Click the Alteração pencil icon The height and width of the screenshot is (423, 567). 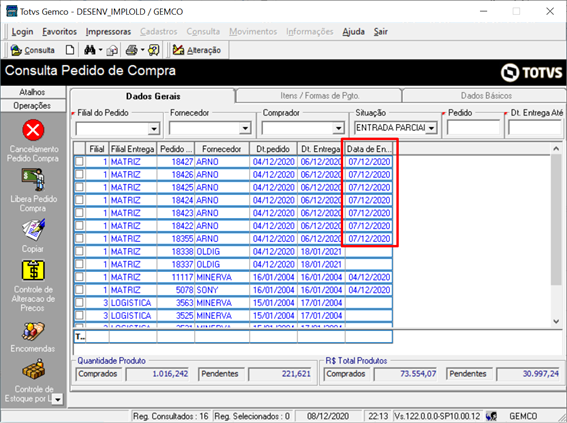click(178, 50)
